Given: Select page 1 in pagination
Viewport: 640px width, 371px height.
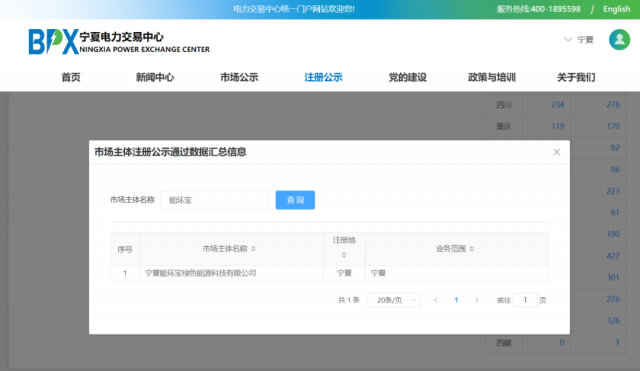Looking at the screenshot, I should click(x=456, y=300).
